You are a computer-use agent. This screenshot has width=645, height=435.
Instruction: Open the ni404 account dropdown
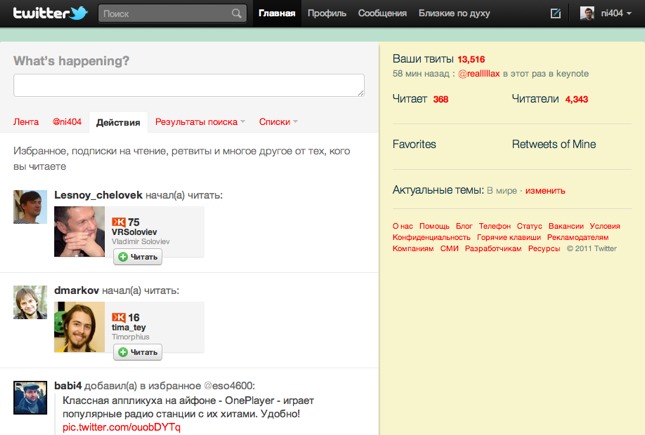616,13
